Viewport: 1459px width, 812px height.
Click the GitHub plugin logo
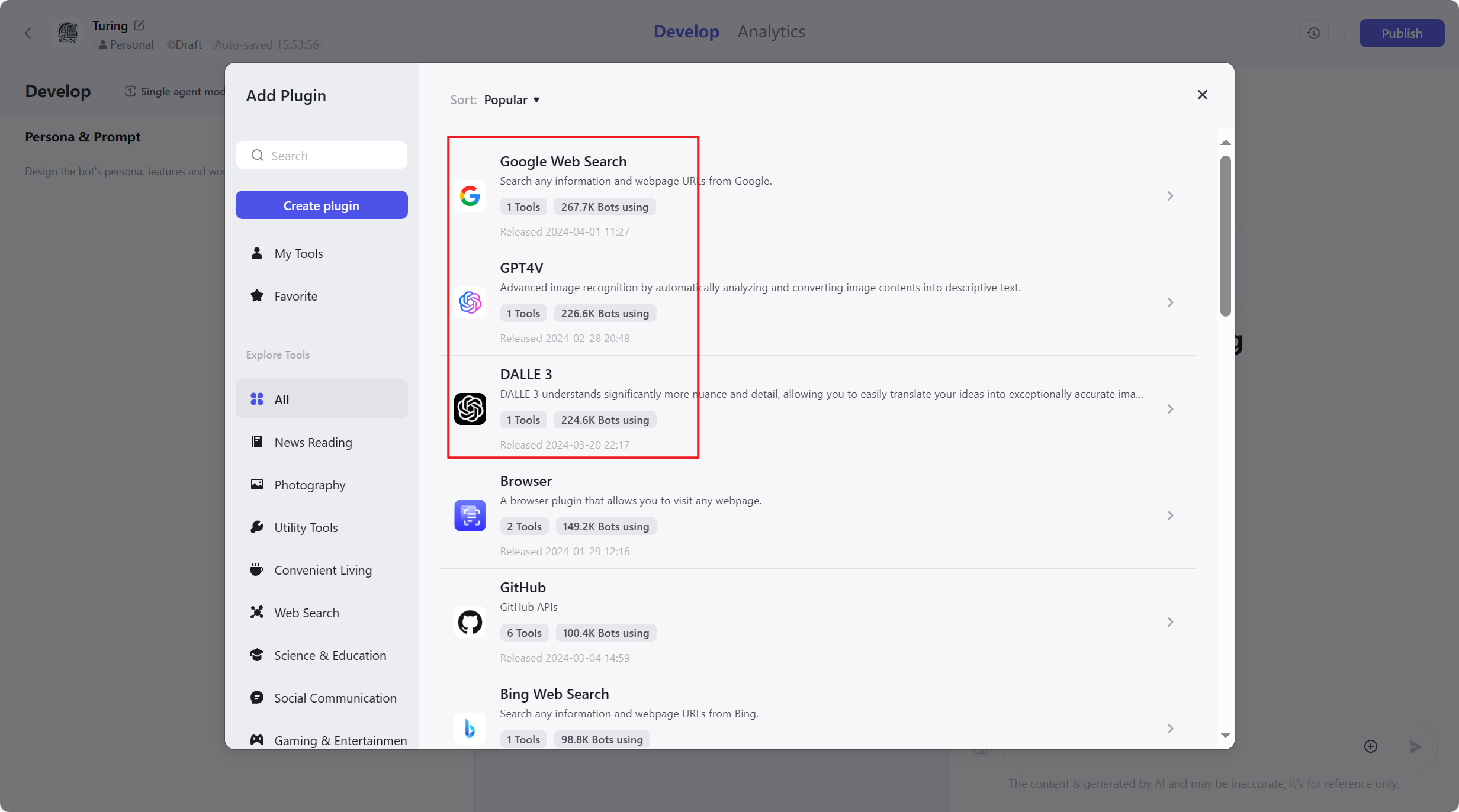pos(470,622)
